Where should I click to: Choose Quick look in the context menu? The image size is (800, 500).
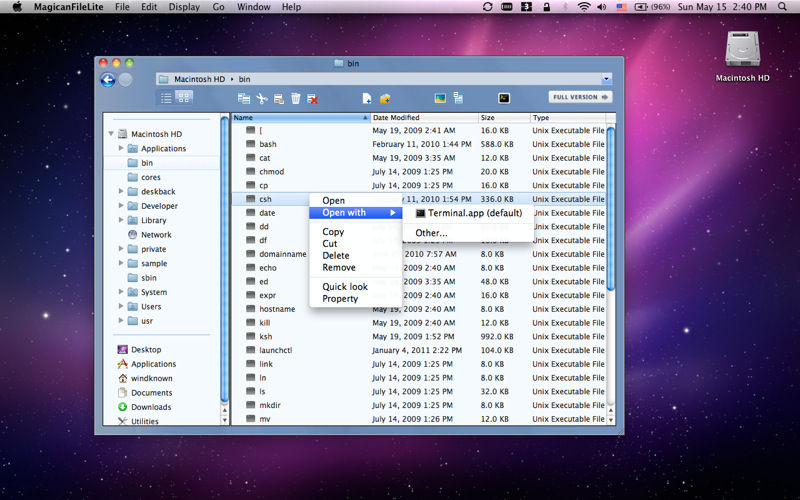coord(356,287)
